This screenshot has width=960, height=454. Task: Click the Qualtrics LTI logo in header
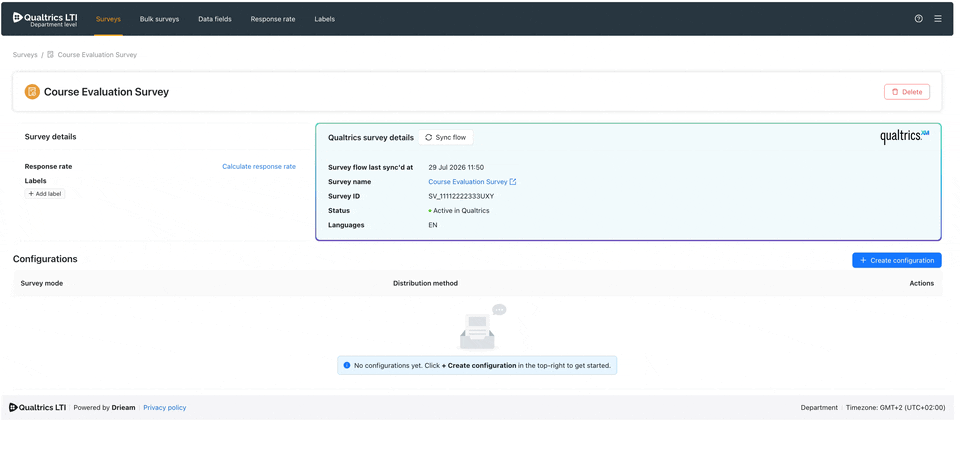coord(45,20)
